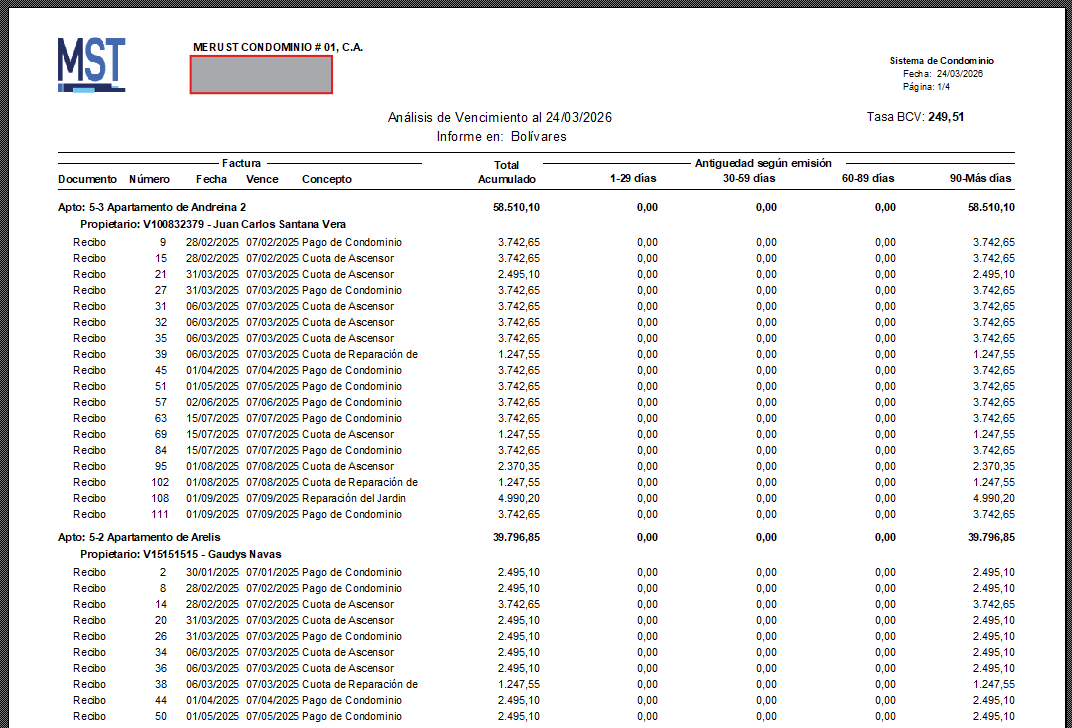Click the Informe en: Bolívares text
This screenshot has width=1072, height=728.
coord(500,136)
